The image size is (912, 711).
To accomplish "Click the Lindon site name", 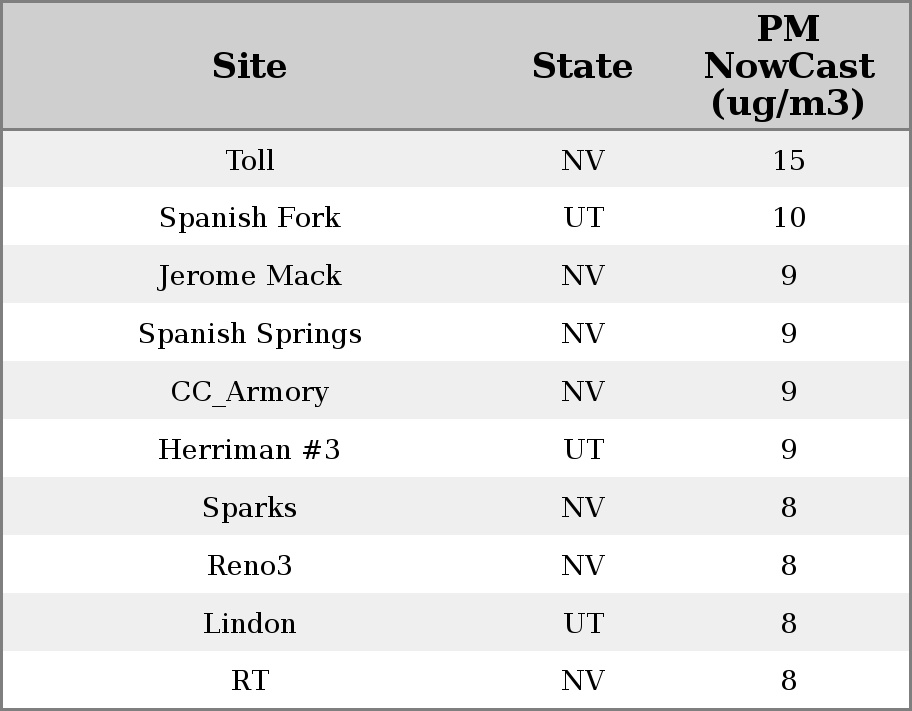I will pos(250,624).
